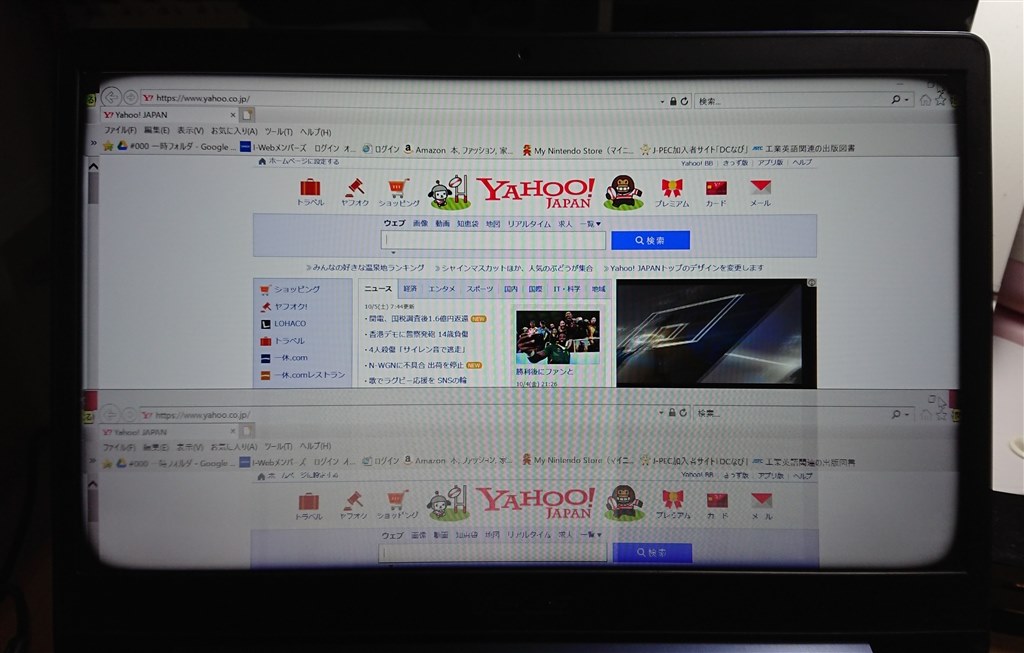1024x653 pixels.
Task: Click the blue 検索 search button
Action: tap(650, 240)
